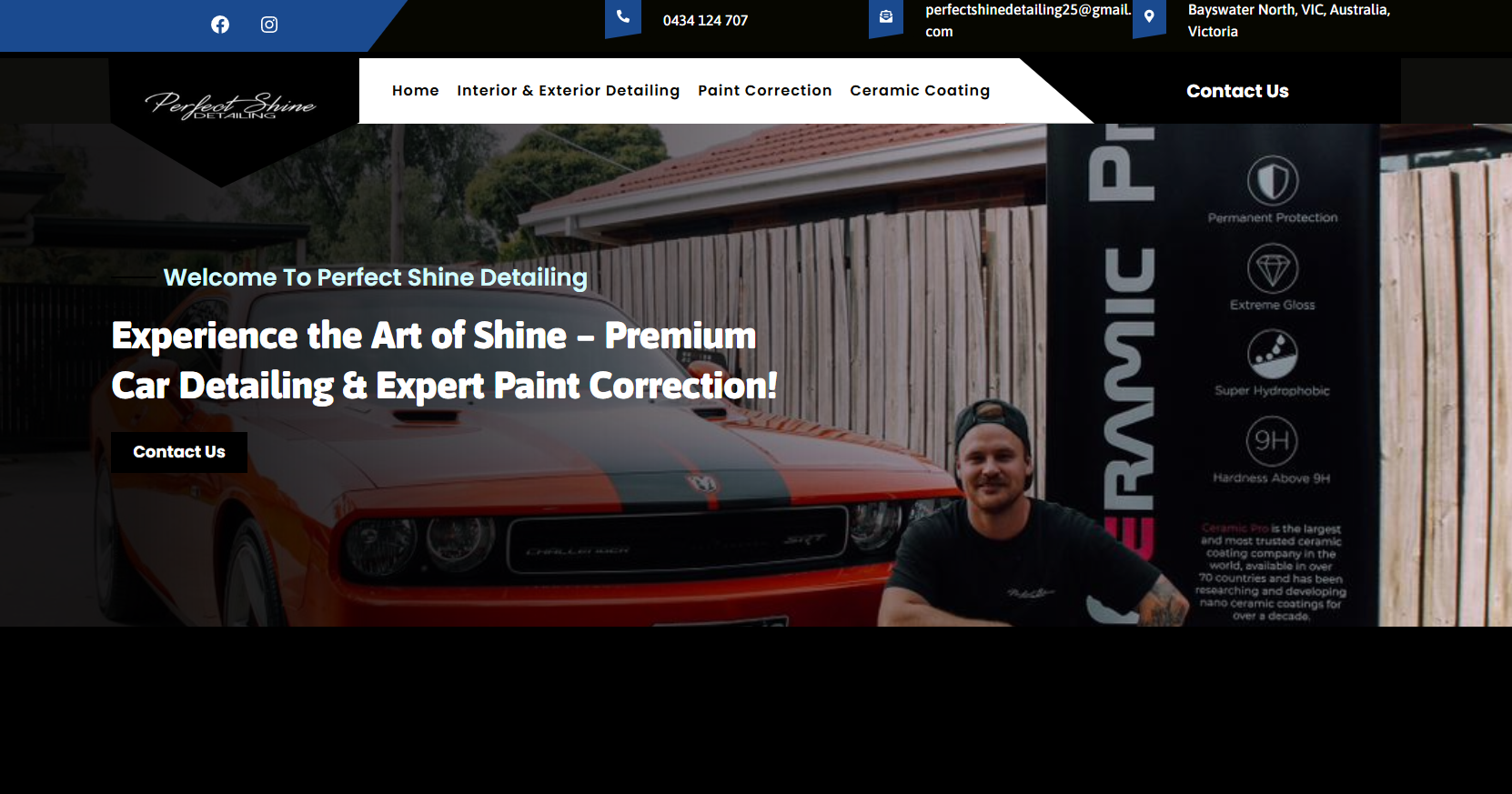Navigate to Ceramic Coating page
Viewport: 1512px width, 794px height.
click(920, 91)
